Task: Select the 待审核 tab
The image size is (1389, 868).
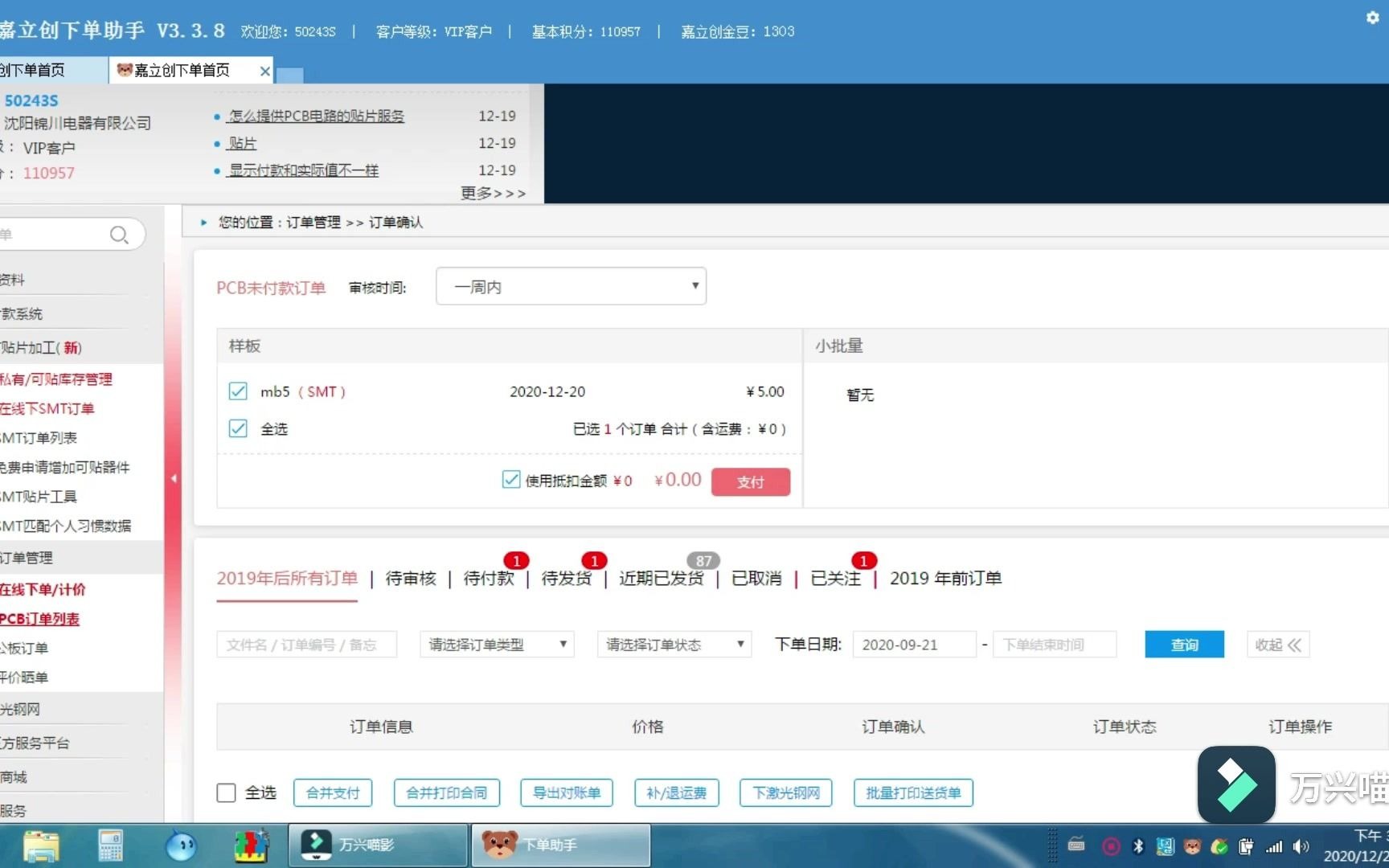Action: point(411,578)
